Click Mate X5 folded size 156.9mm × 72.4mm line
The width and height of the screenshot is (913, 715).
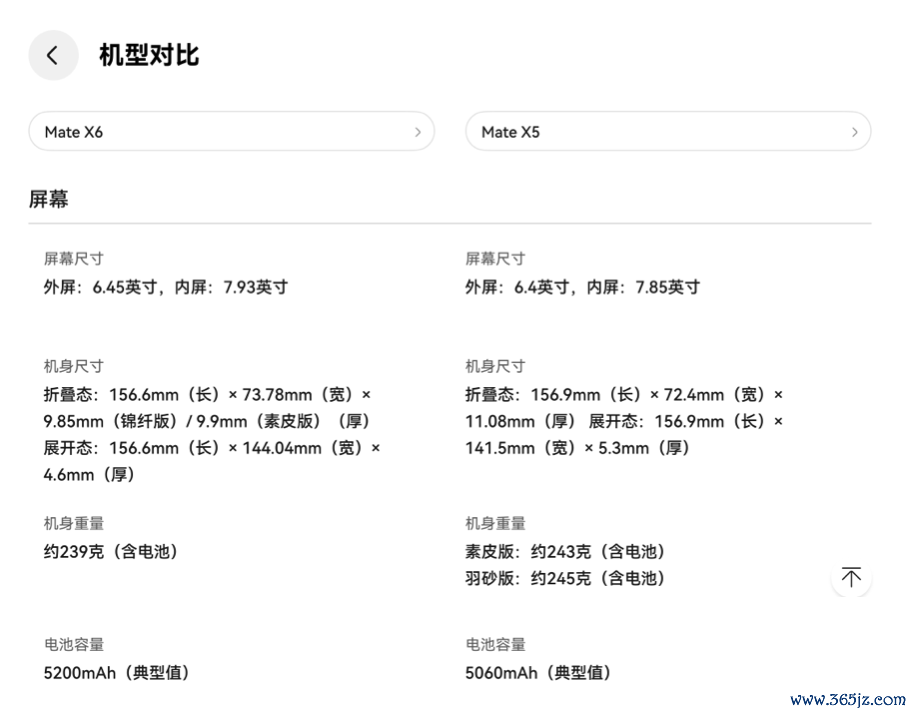coord(624,395)
